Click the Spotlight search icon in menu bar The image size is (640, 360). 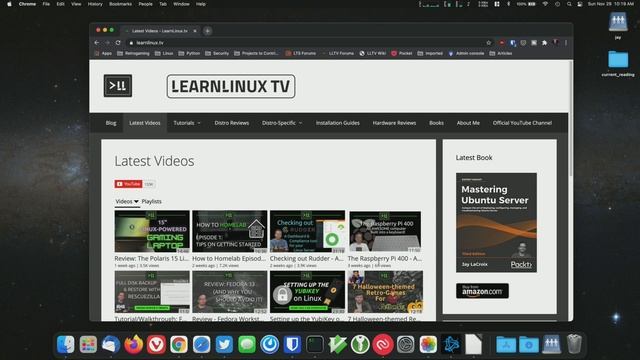point(569,4)
